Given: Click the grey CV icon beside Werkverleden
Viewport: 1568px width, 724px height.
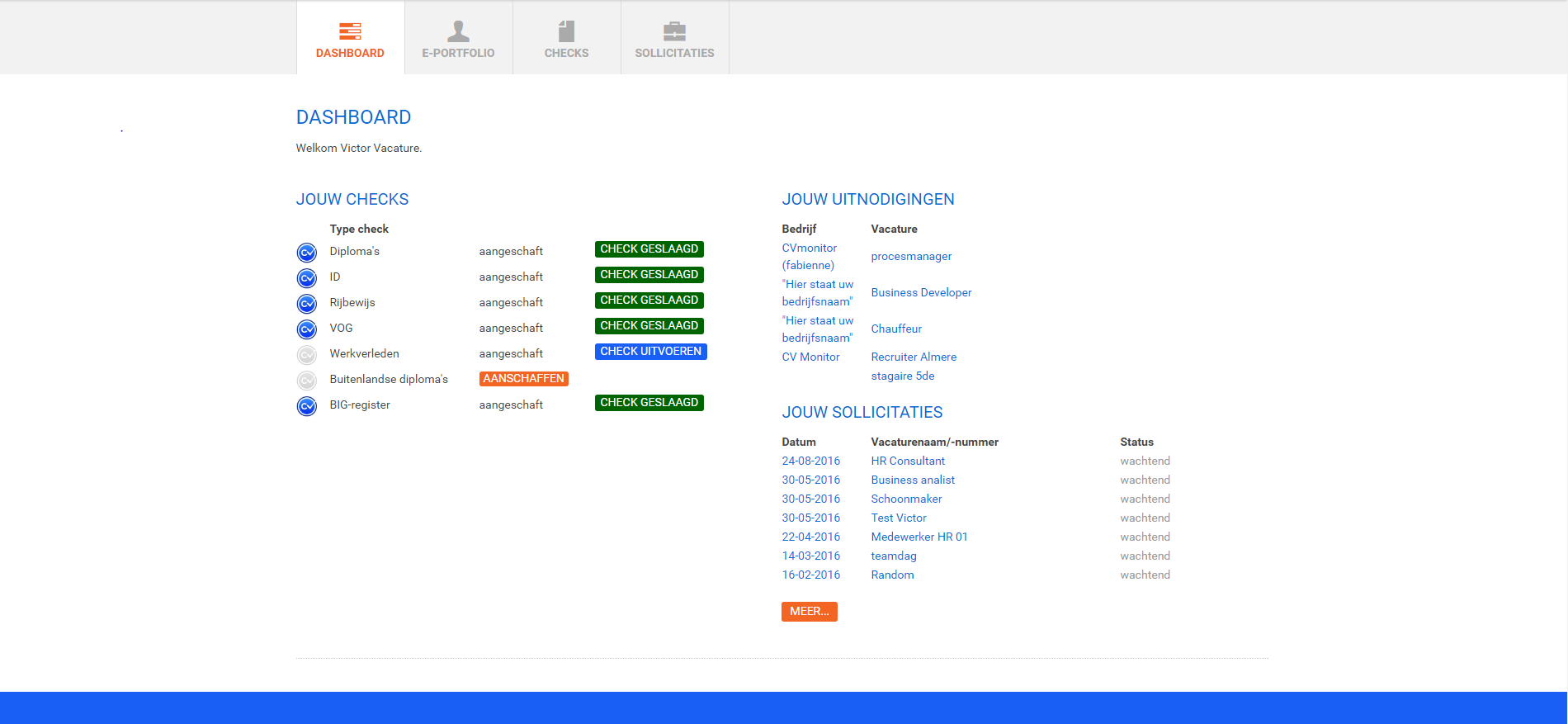Looking at the screenshot, I should pos(307,355).
